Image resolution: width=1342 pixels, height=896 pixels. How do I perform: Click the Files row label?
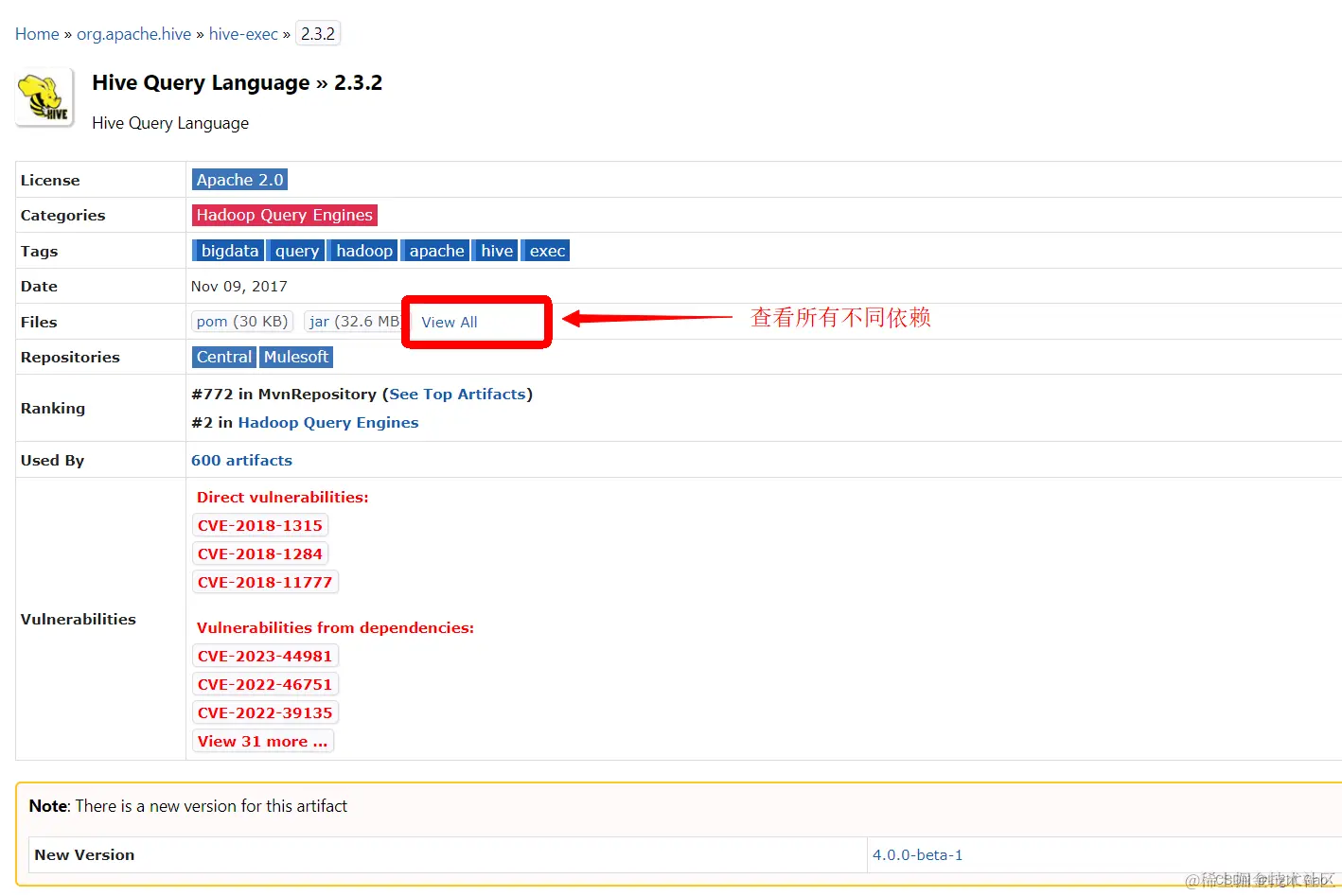[x=39, y=322]
